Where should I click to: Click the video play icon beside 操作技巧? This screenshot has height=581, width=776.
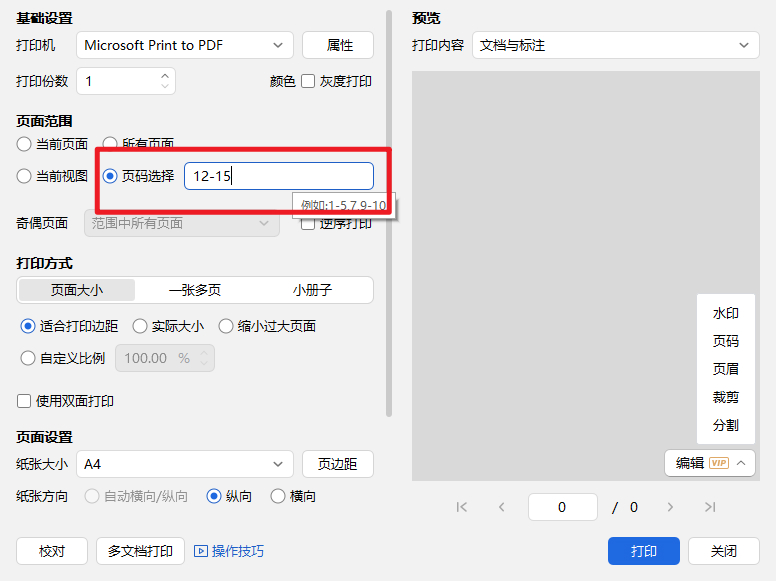click(x=200, y=551)
